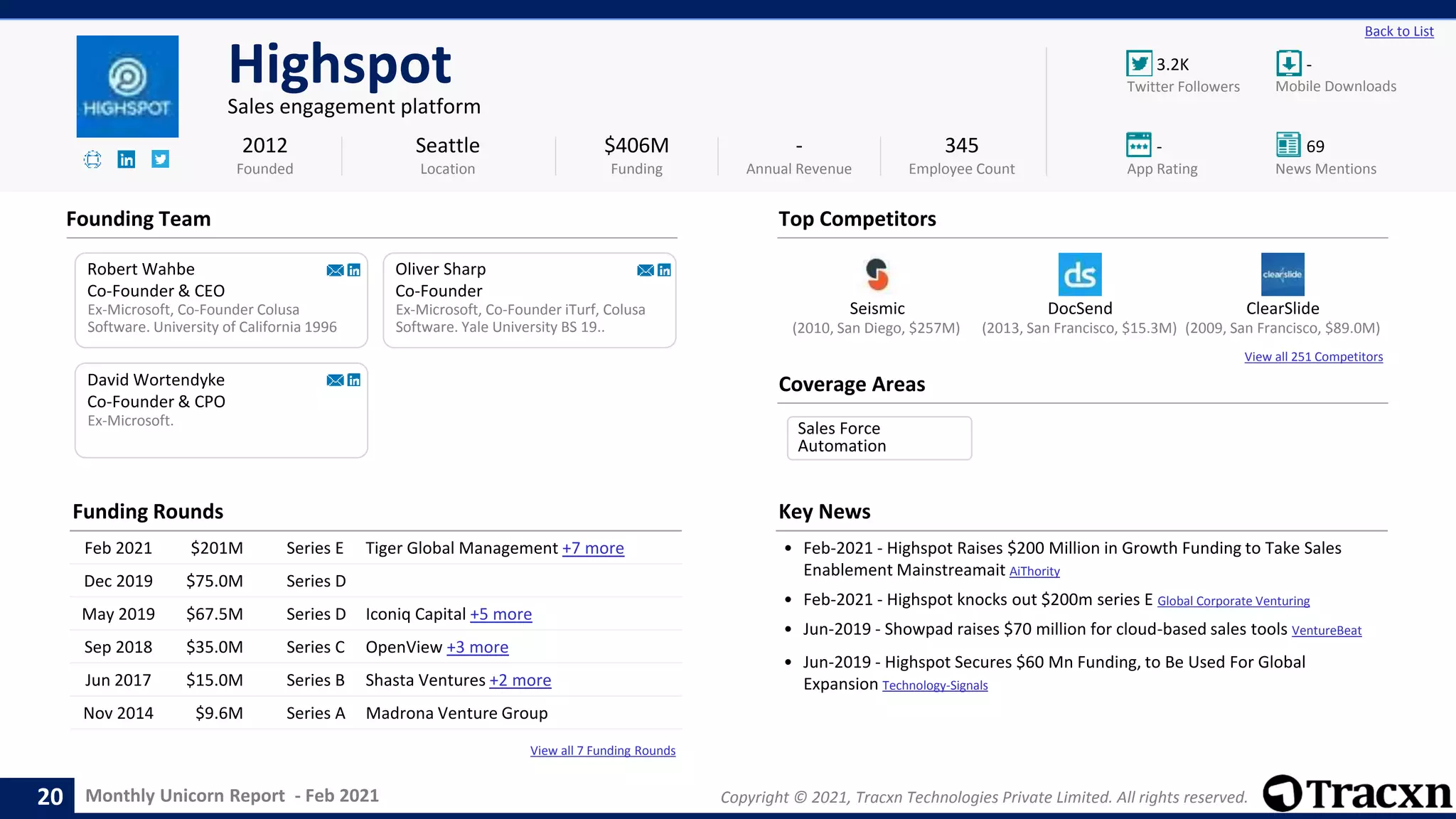Click Oliver Sharp name in founder card

[x=440, y=269]
